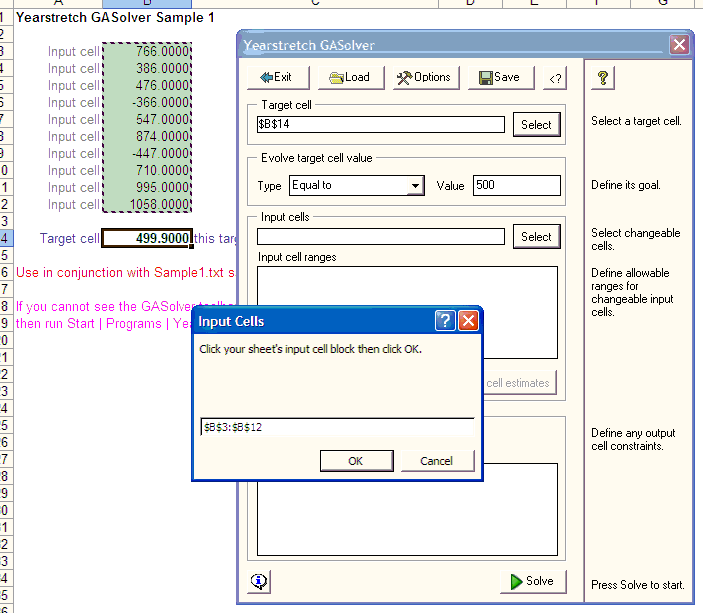Click the info balloon icon at bottom left
The width and height of the screenshot is (703, 613).
click(259, 582)
